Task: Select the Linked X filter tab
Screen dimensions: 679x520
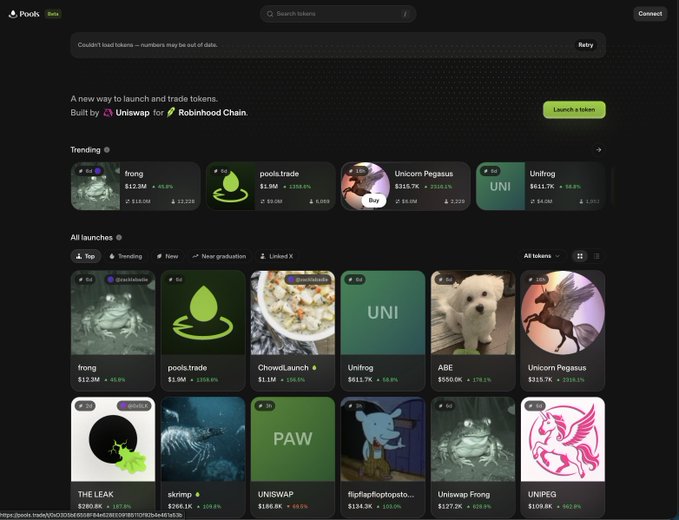Action: point(276,256)
